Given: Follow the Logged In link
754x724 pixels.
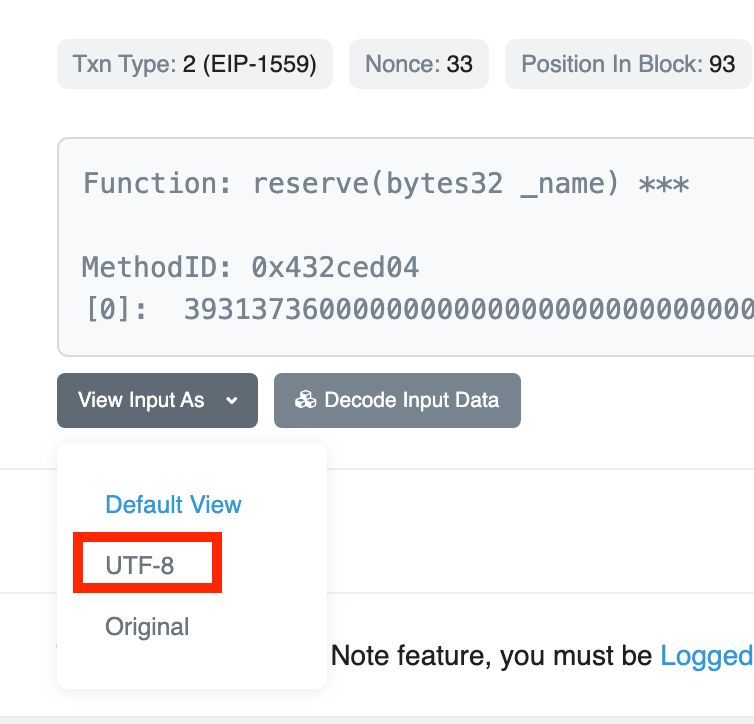Looking at the screenshot, I should coord(706,656).
